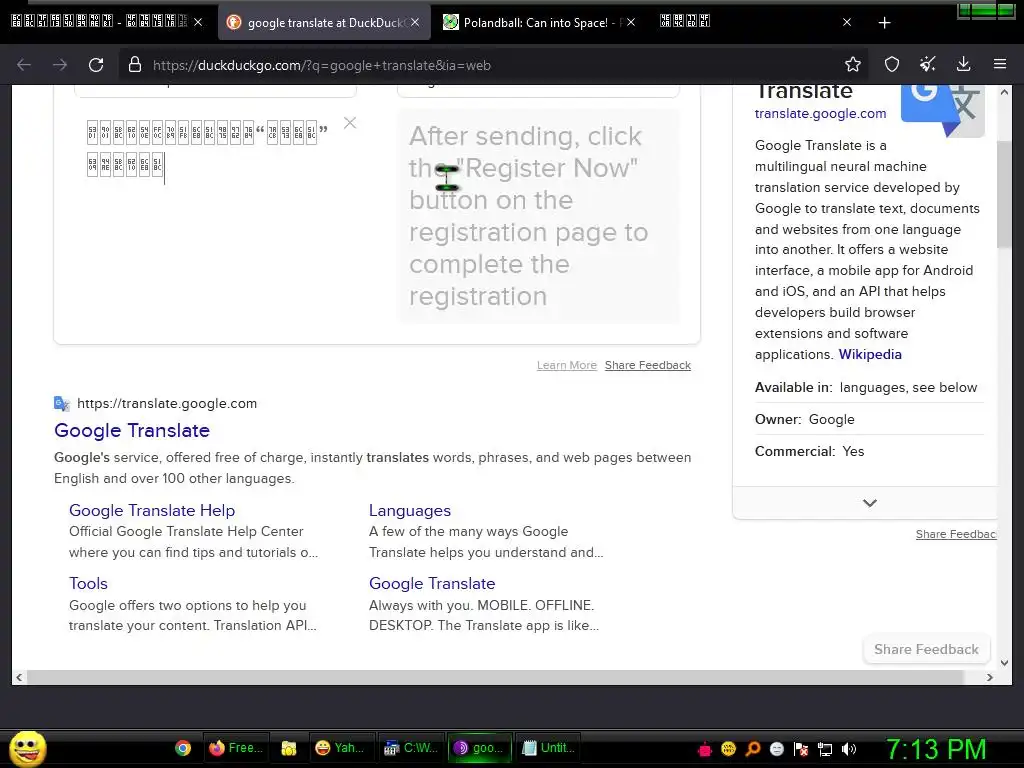Open the Google Translate Help sitelink
1024x768 pixels.
152,511
